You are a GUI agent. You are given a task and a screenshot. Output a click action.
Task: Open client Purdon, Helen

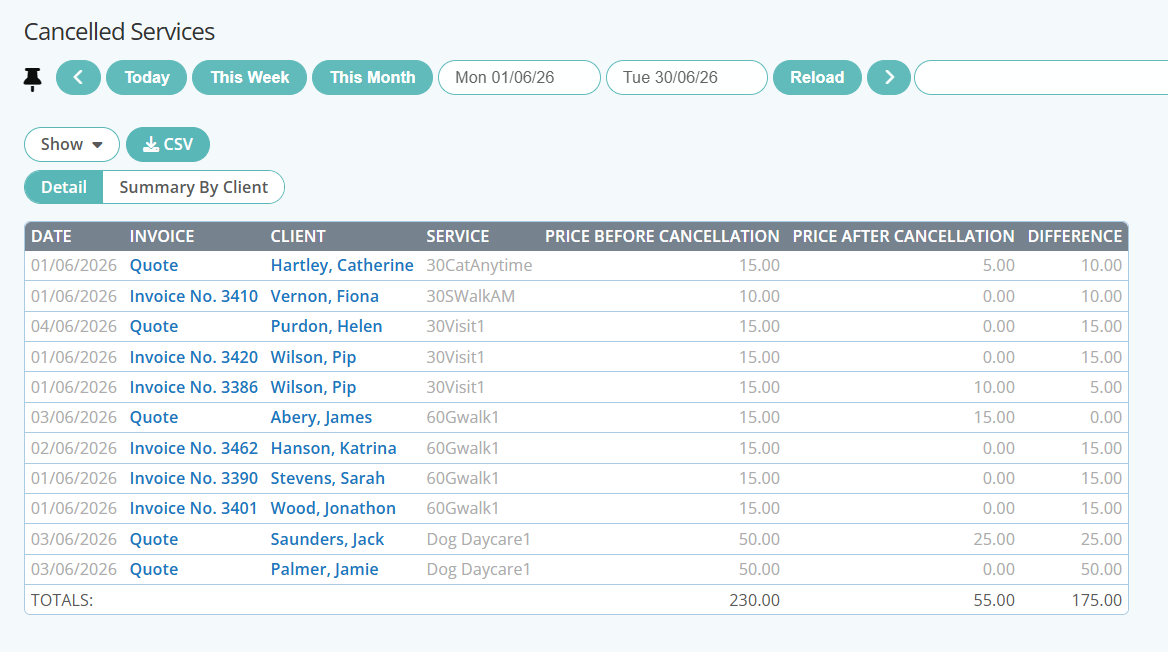point(326,326)
